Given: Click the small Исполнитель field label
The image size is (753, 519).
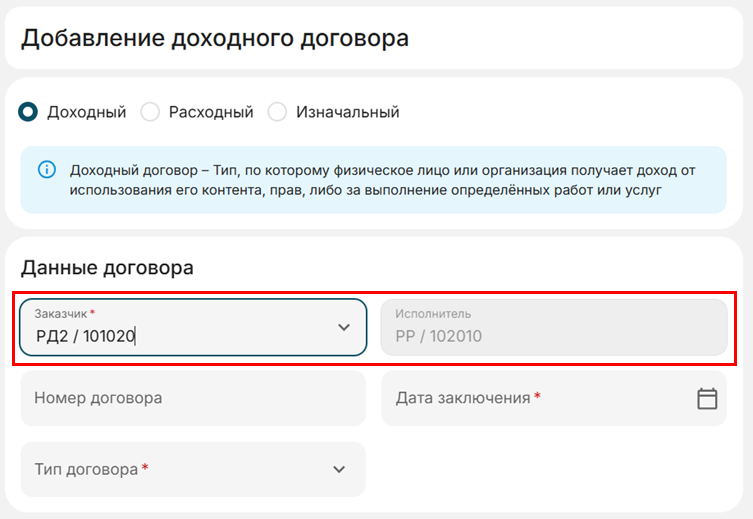Looking at the screenshot, I should pos(432,313).
